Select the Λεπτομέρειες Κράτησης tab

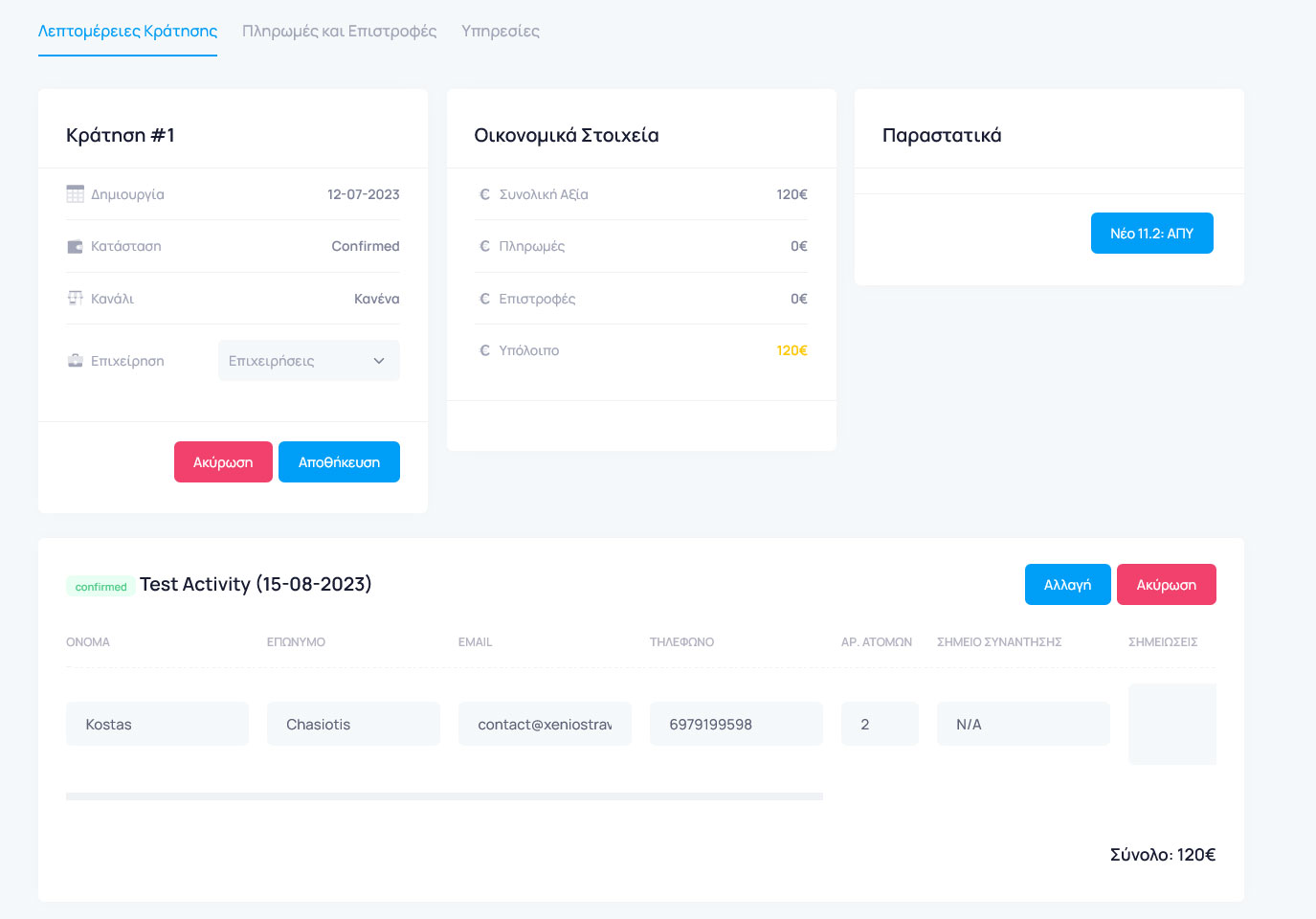coord(127,31)
